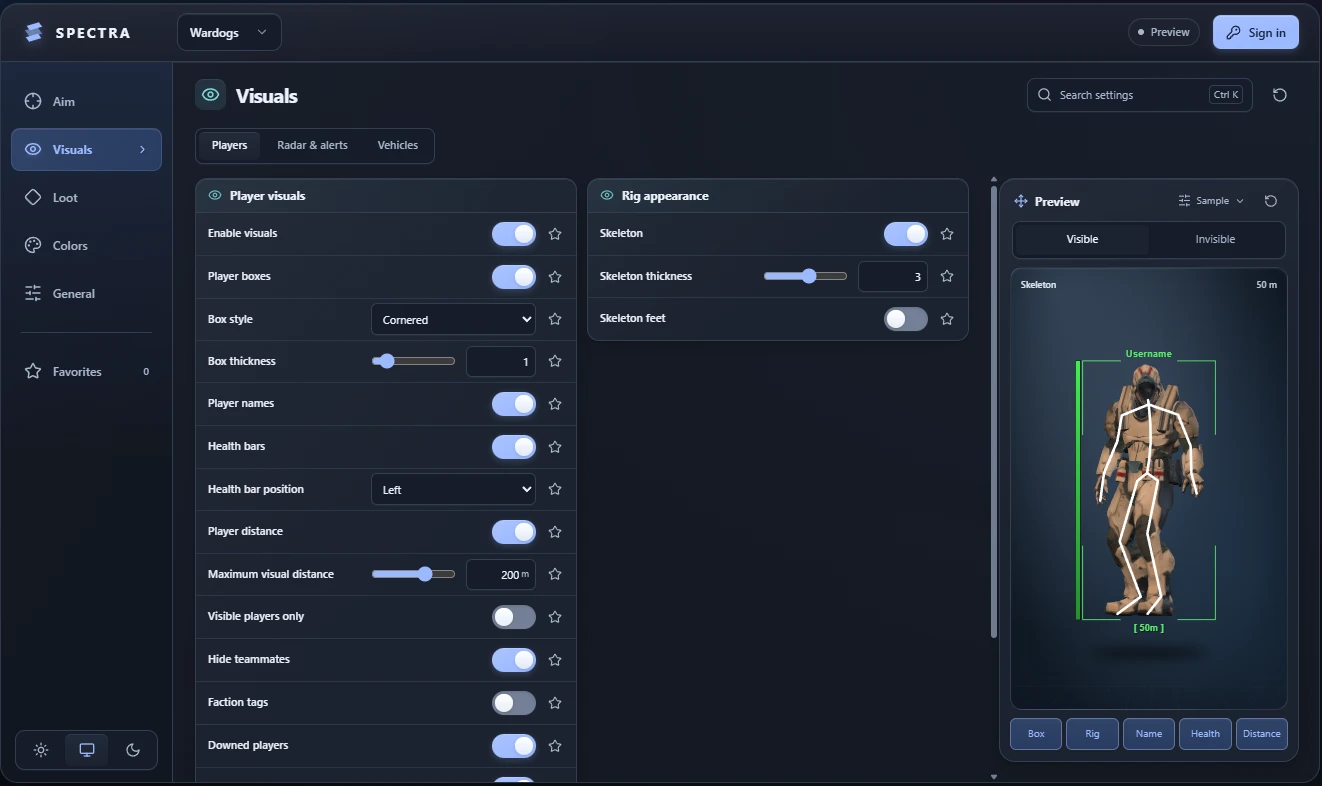
Task: Click the Rig button under preview
Action: [x=1092, y=734]
